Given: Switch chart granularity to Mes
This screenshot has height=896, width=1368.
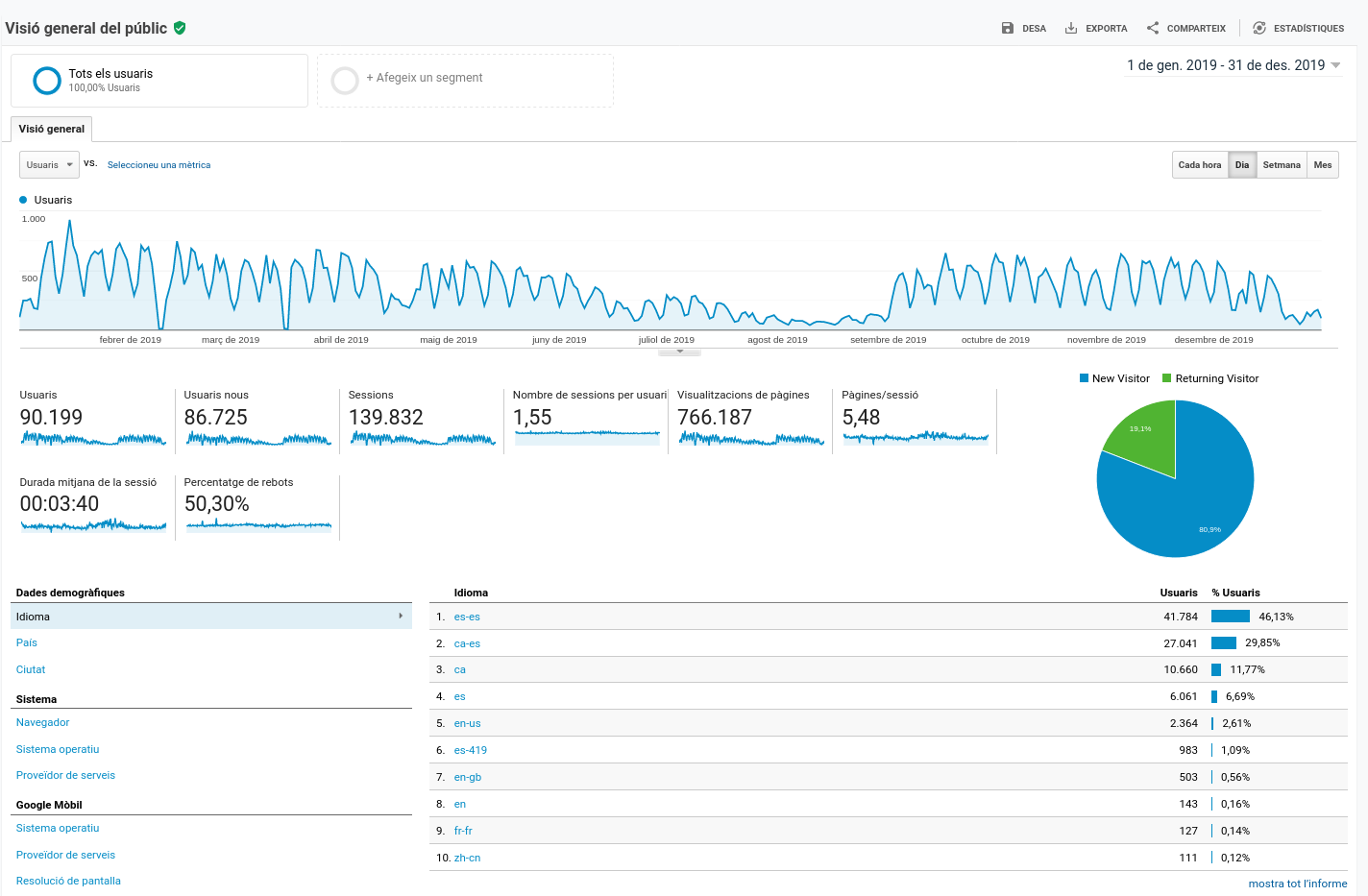Looking at the screenshot, I should point(1322,165).
